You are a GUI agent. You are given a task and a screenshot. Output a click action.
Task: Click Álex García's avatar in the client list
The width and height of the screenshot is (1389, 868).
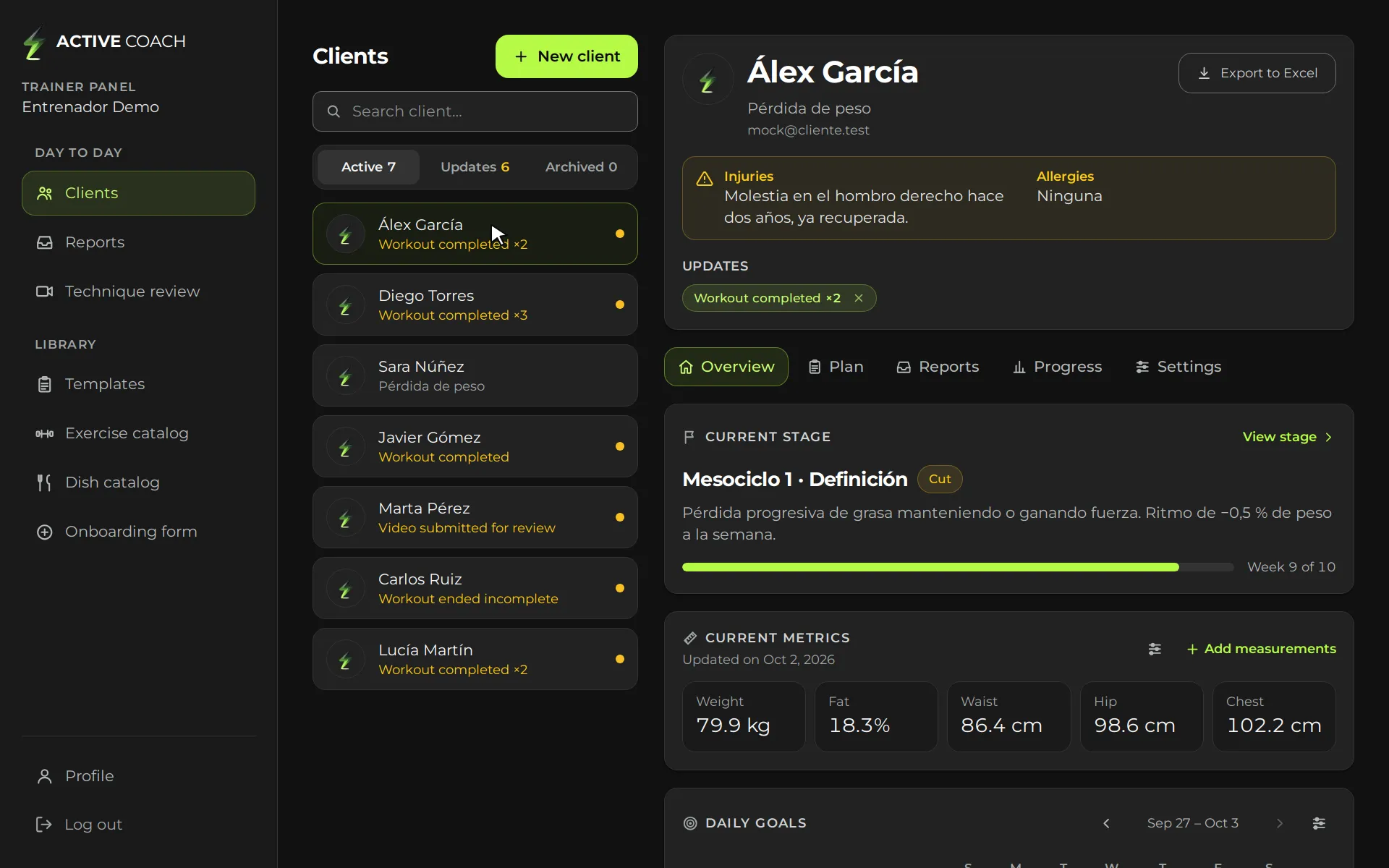tap(345, 234)
